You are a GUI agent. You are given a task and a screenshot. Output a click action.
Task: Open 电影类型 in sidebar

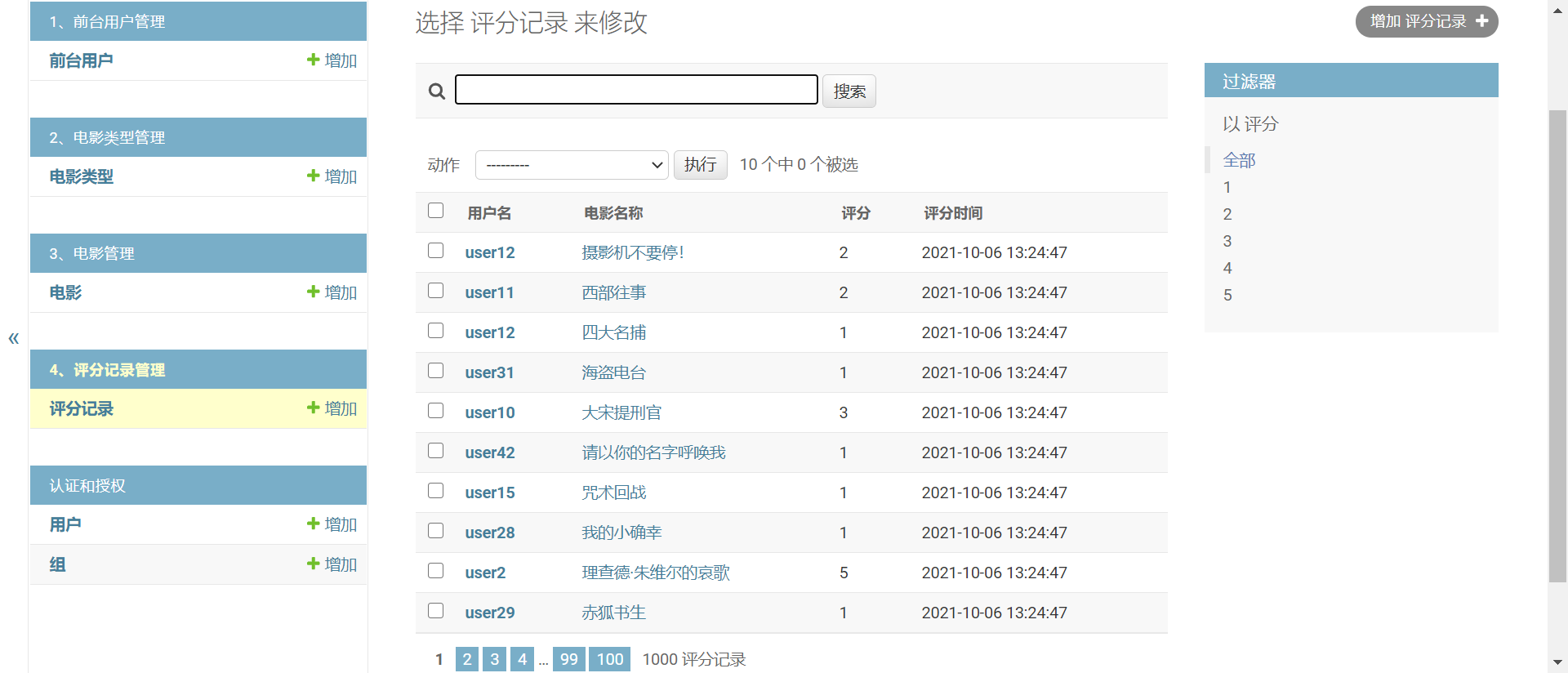click(81, 176)
